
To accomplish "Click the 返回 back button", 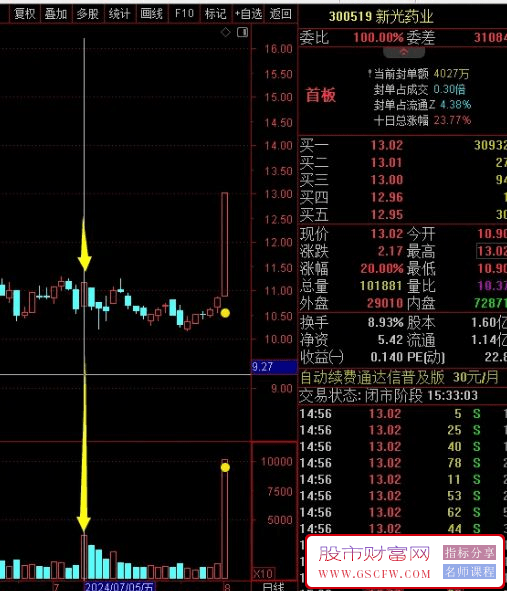I will [x=280, y=14].
